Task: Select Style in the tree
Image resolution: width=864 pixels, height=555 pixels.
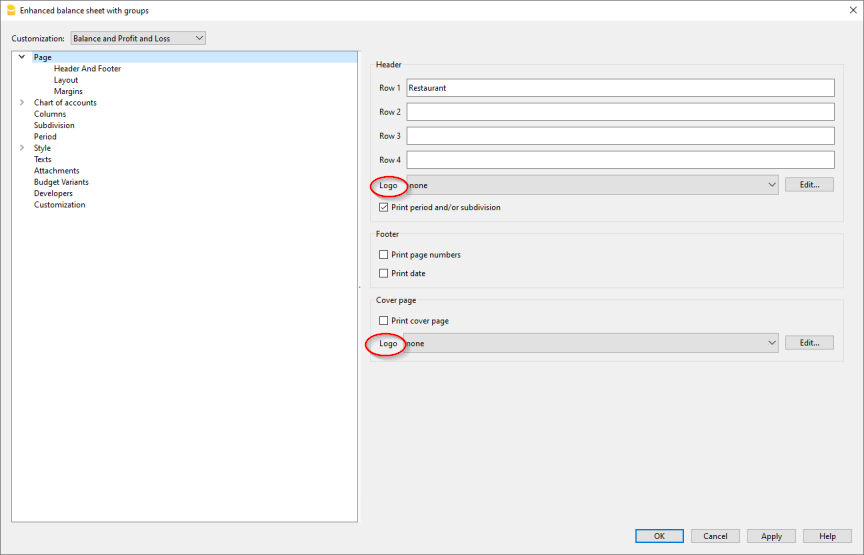Action: point(42,148)
